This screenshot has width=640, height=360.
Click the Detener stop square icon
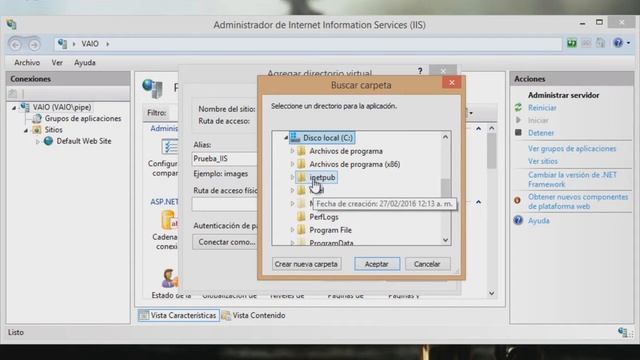[518, 133]
